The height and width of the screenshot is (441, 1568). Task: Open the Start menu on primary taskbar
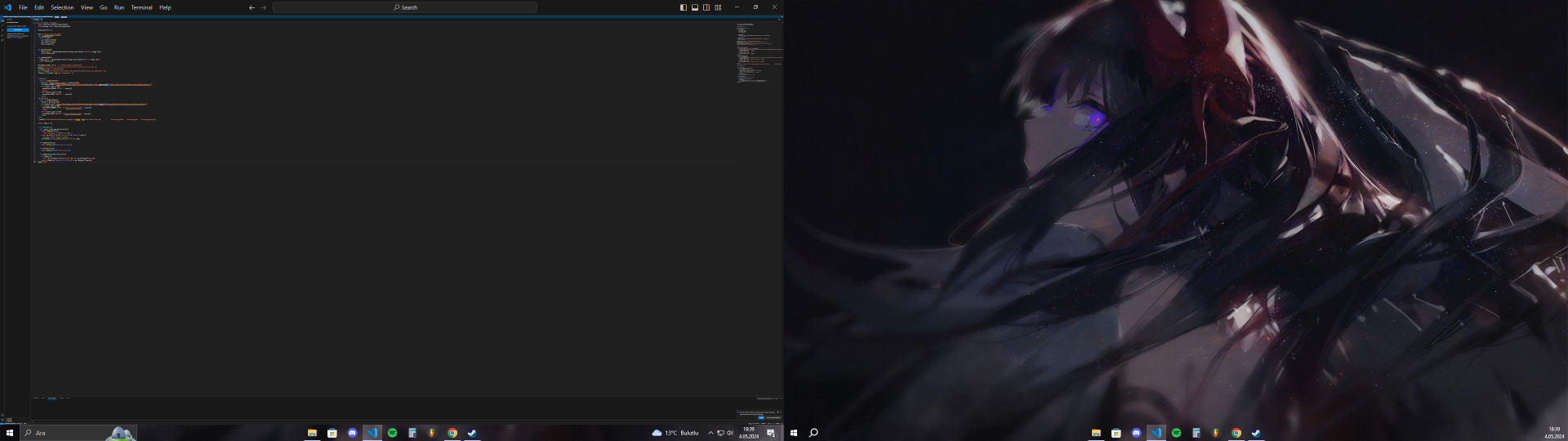point(10,433)
